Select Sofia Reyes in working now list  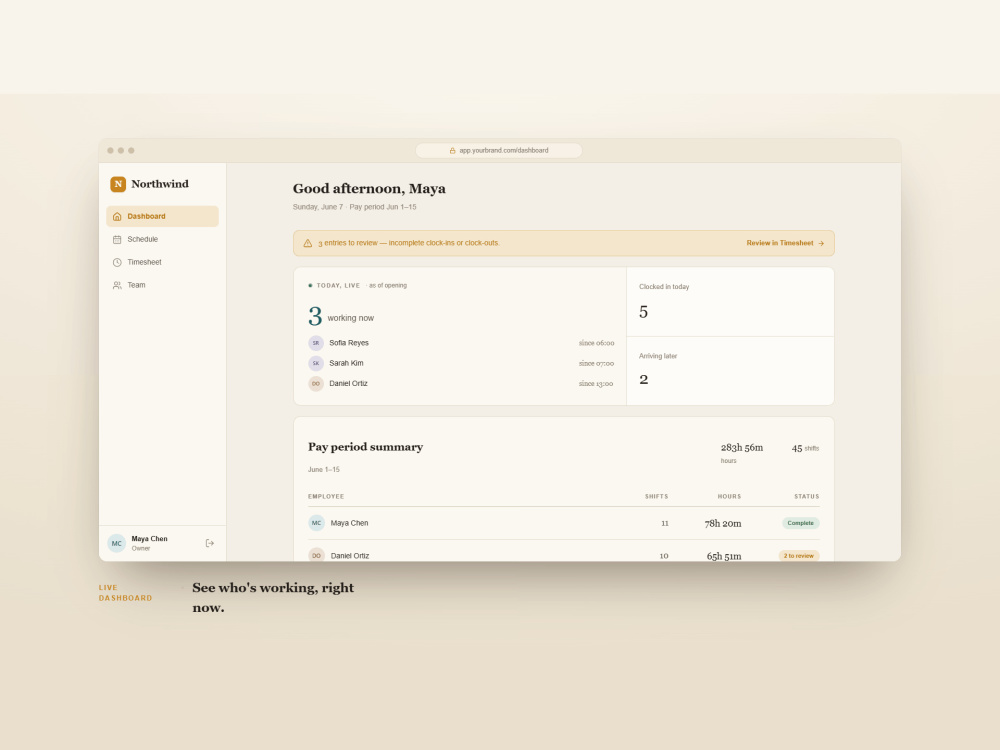point(461,343)
